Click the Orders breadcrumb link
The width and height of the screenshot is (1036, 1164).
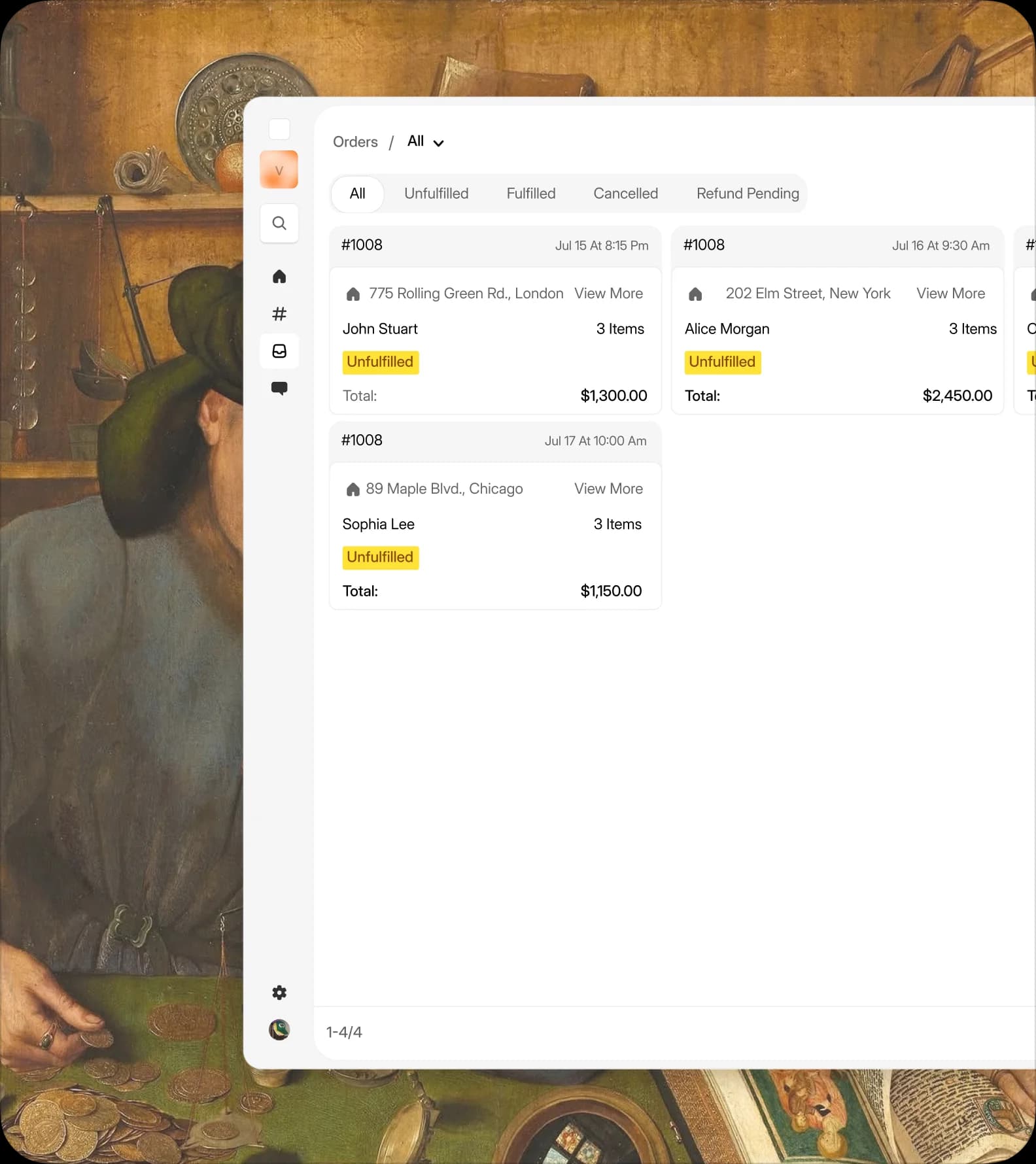[x=355, y=142]
